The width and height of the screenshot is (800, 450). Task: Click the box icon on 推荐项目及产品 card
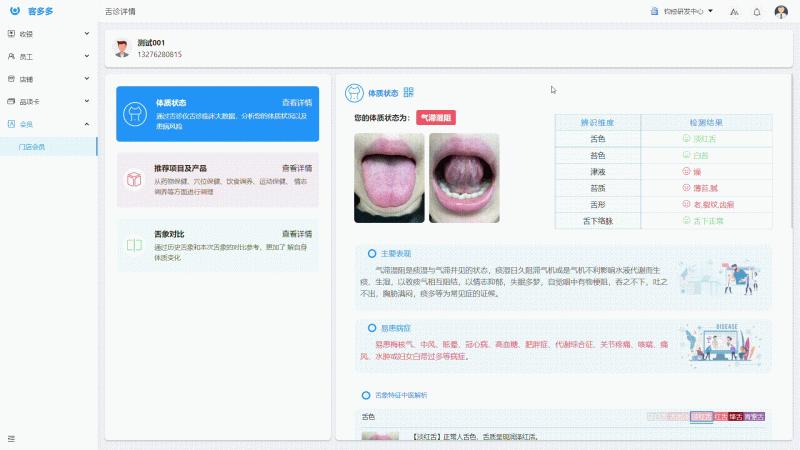[x=133, y=179]
